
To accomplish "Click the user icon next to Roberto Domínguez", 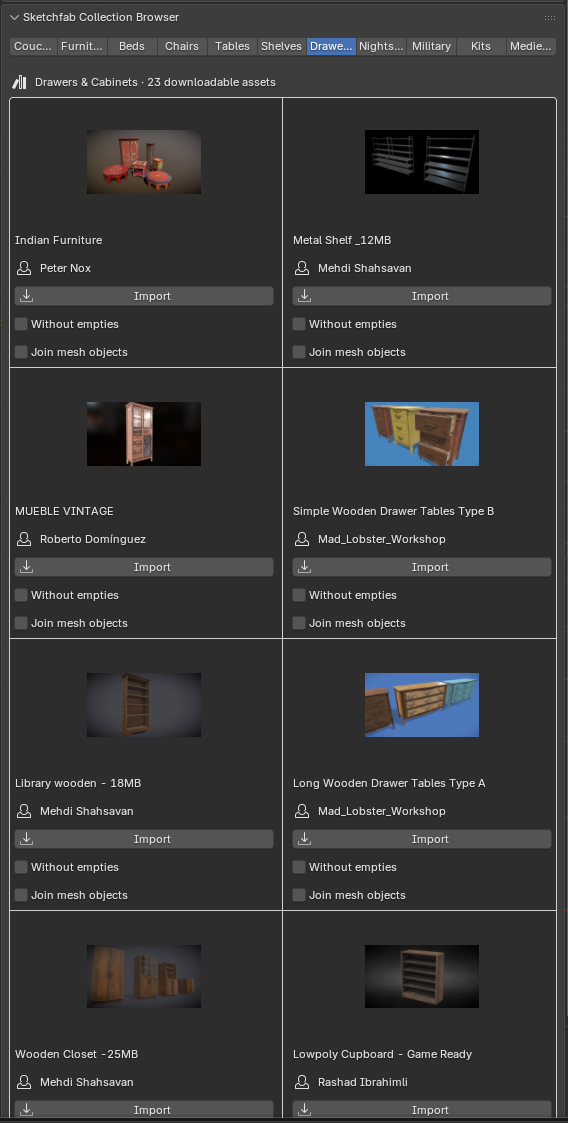I will [x=24, y=539].
